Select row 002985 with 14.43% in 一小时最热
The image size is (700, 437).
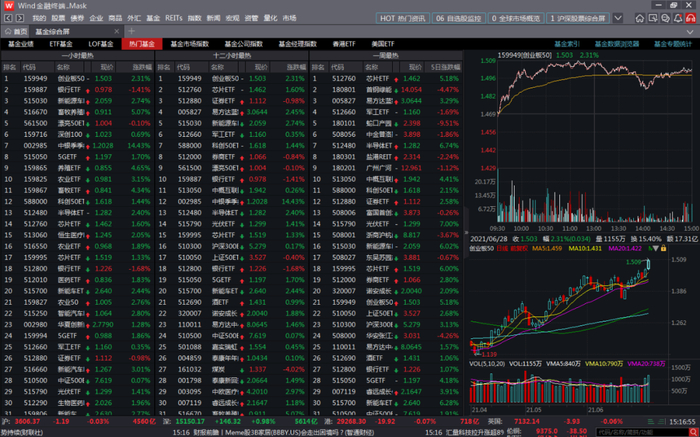[77, 146]
